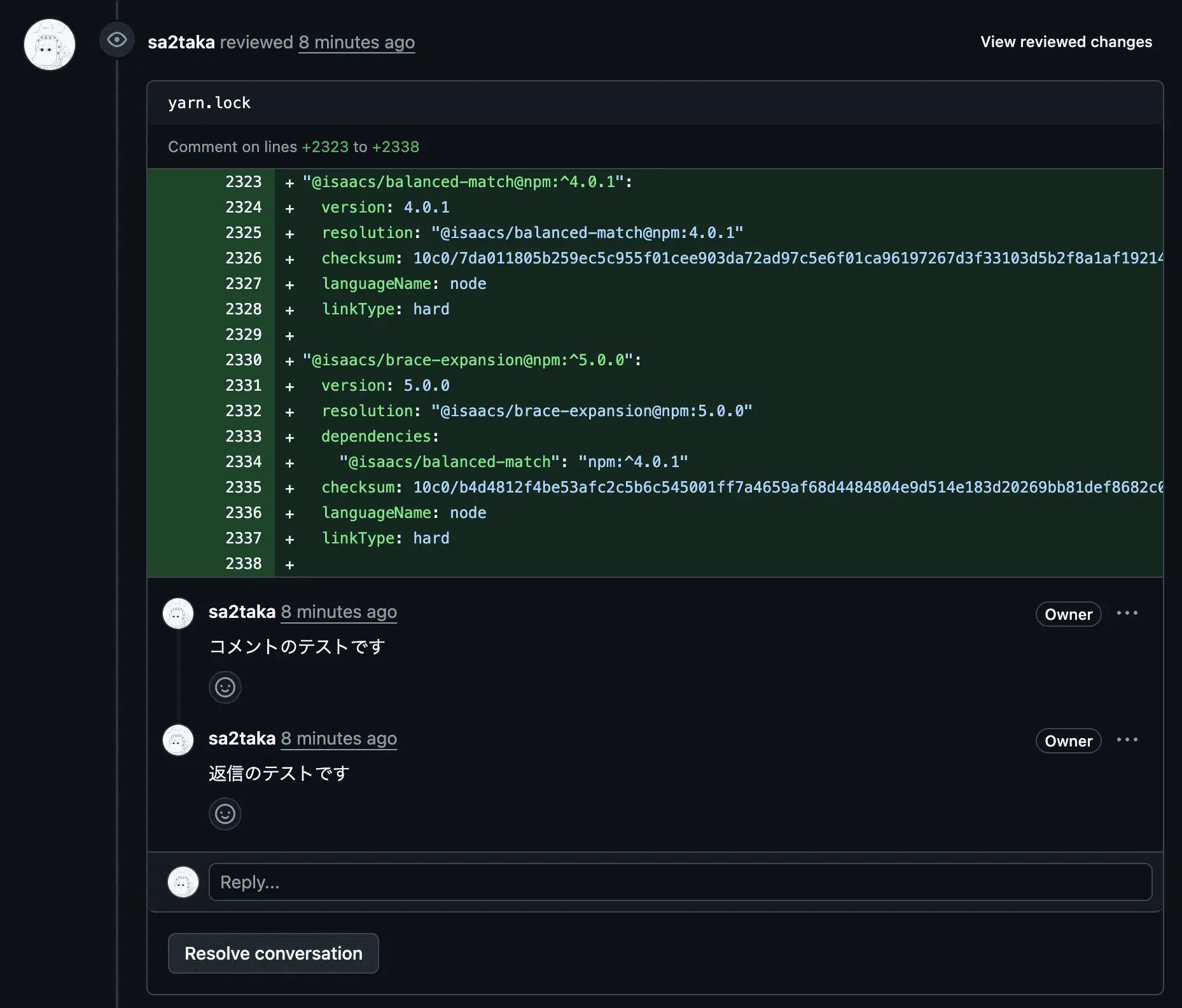Click sa2taka's username on the reply comment
The image size is (1182, 1008).
[x=241, y=739]
